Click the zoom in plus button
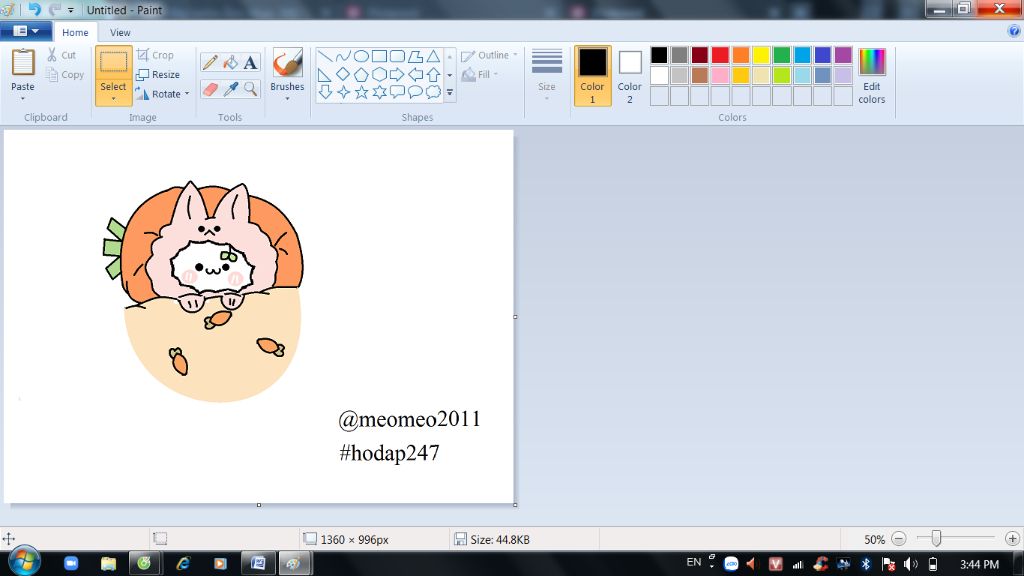Viewport: 1024px width, 576px height. tap(1012, 539)
